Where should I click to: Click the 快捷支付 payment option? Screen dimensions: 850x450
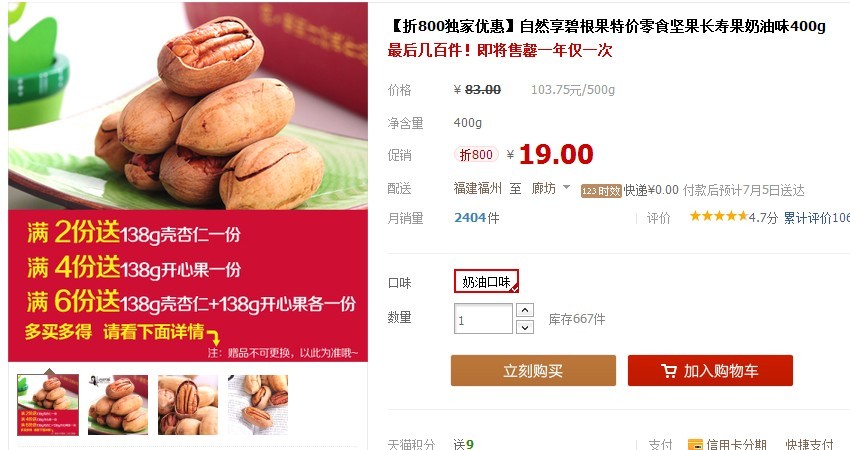tap(809, 445)
